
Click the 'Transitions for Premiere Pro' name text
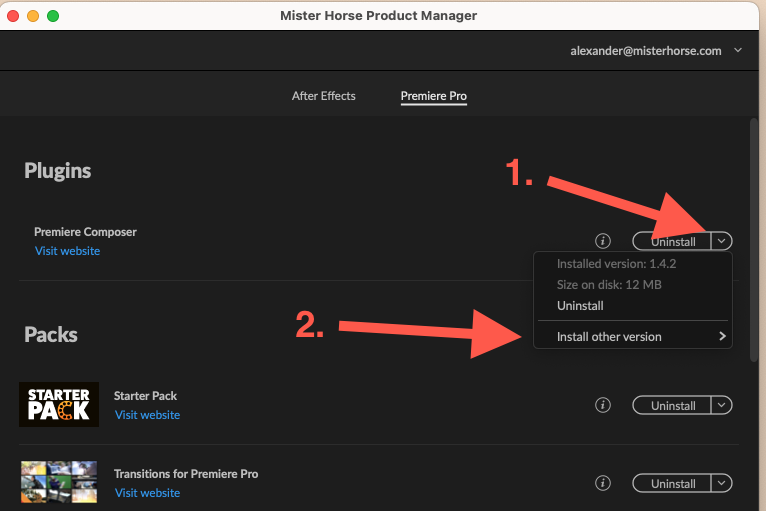click(x=186, y=474)
